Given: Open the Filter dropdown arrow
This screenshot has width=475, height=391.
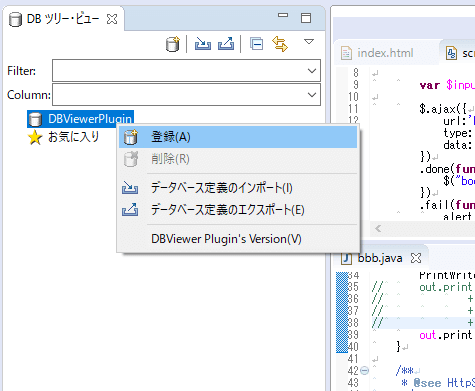Looking at the screenshot, I should coord(312,71).
